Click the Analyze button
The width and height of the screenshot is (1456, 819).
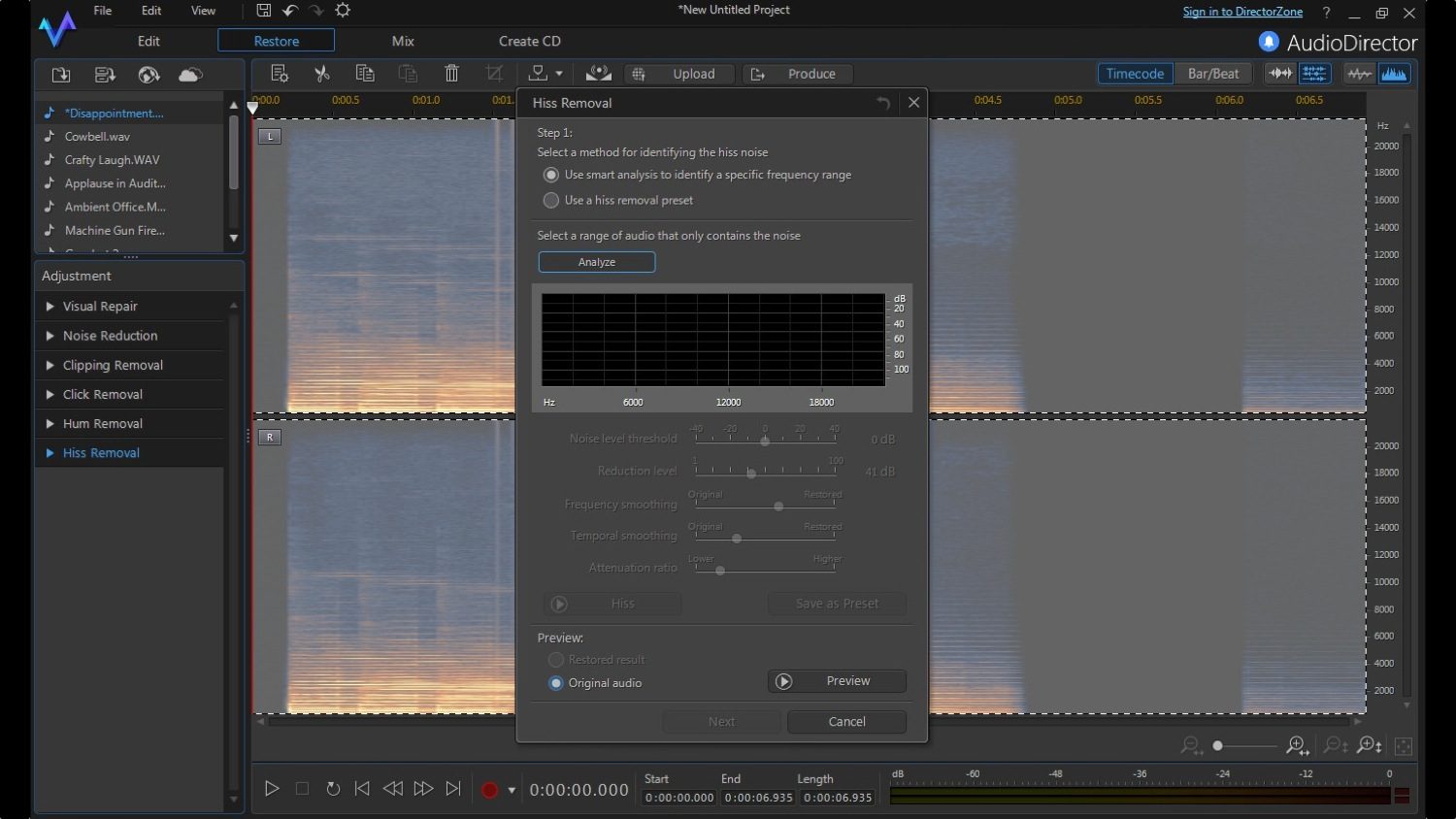point(597,262)
